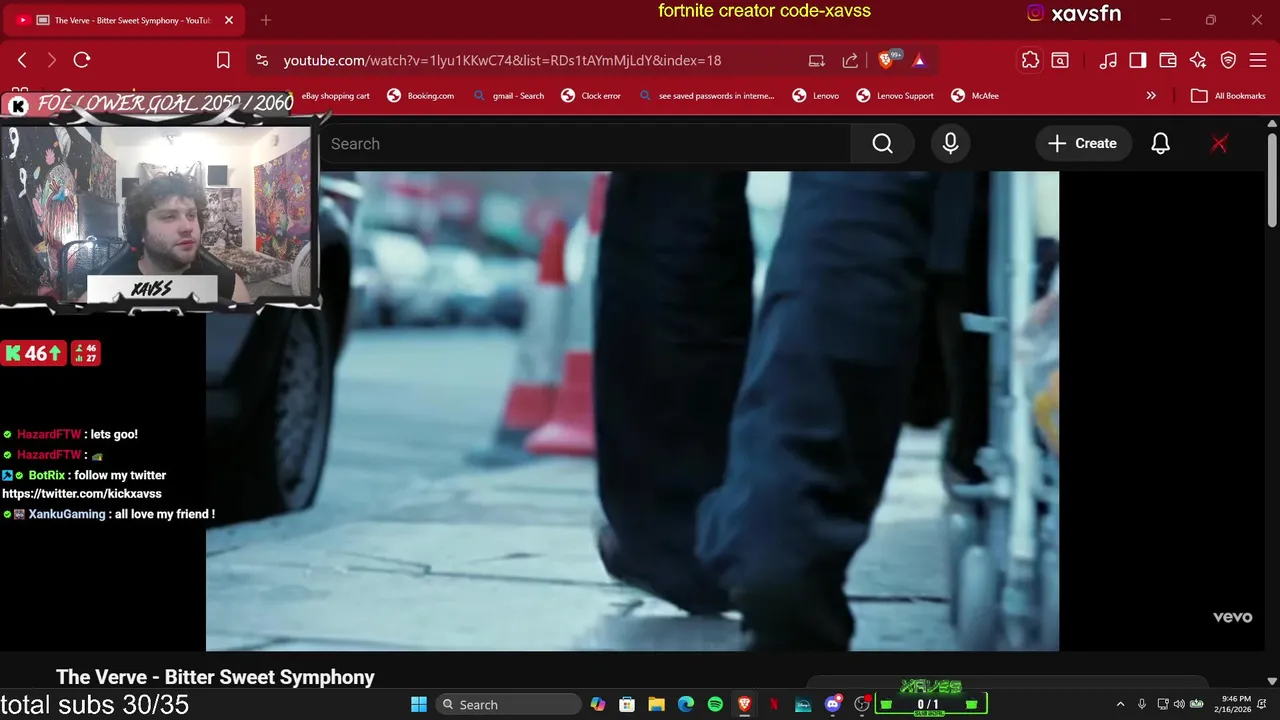Viewport: 1280px width, 720px height.
Task: Share this page via share icon
Action: (850, 60)
